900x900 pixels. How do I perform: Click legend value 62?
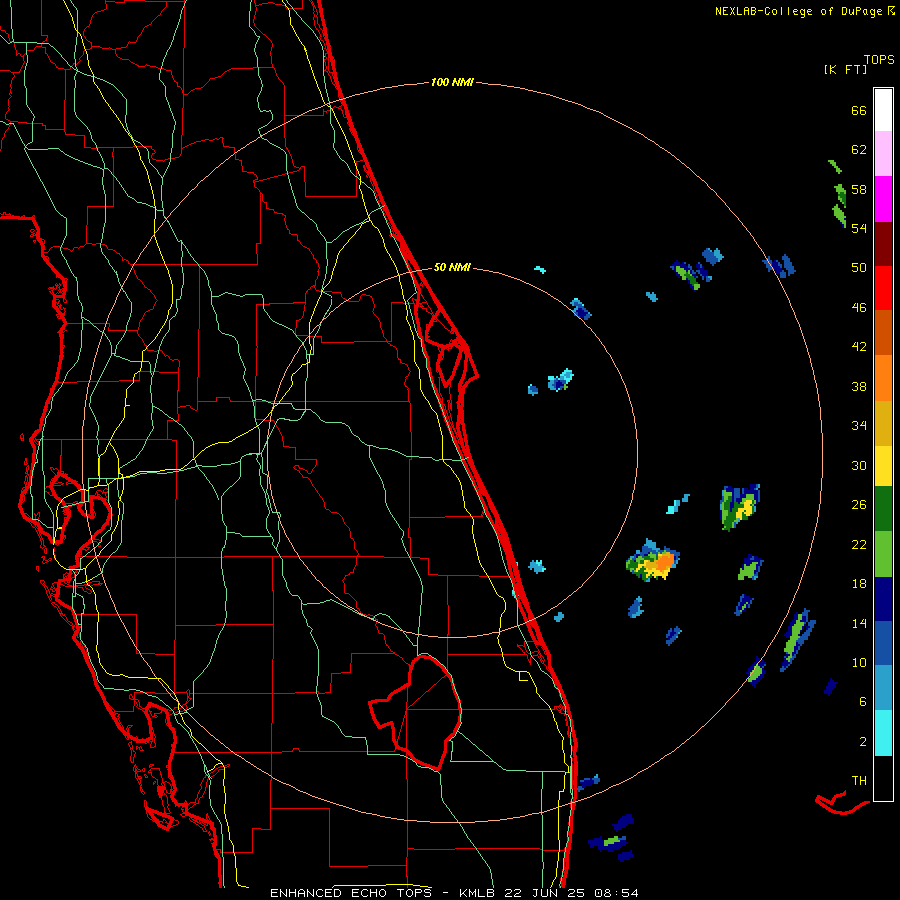(x=859, y=150)
